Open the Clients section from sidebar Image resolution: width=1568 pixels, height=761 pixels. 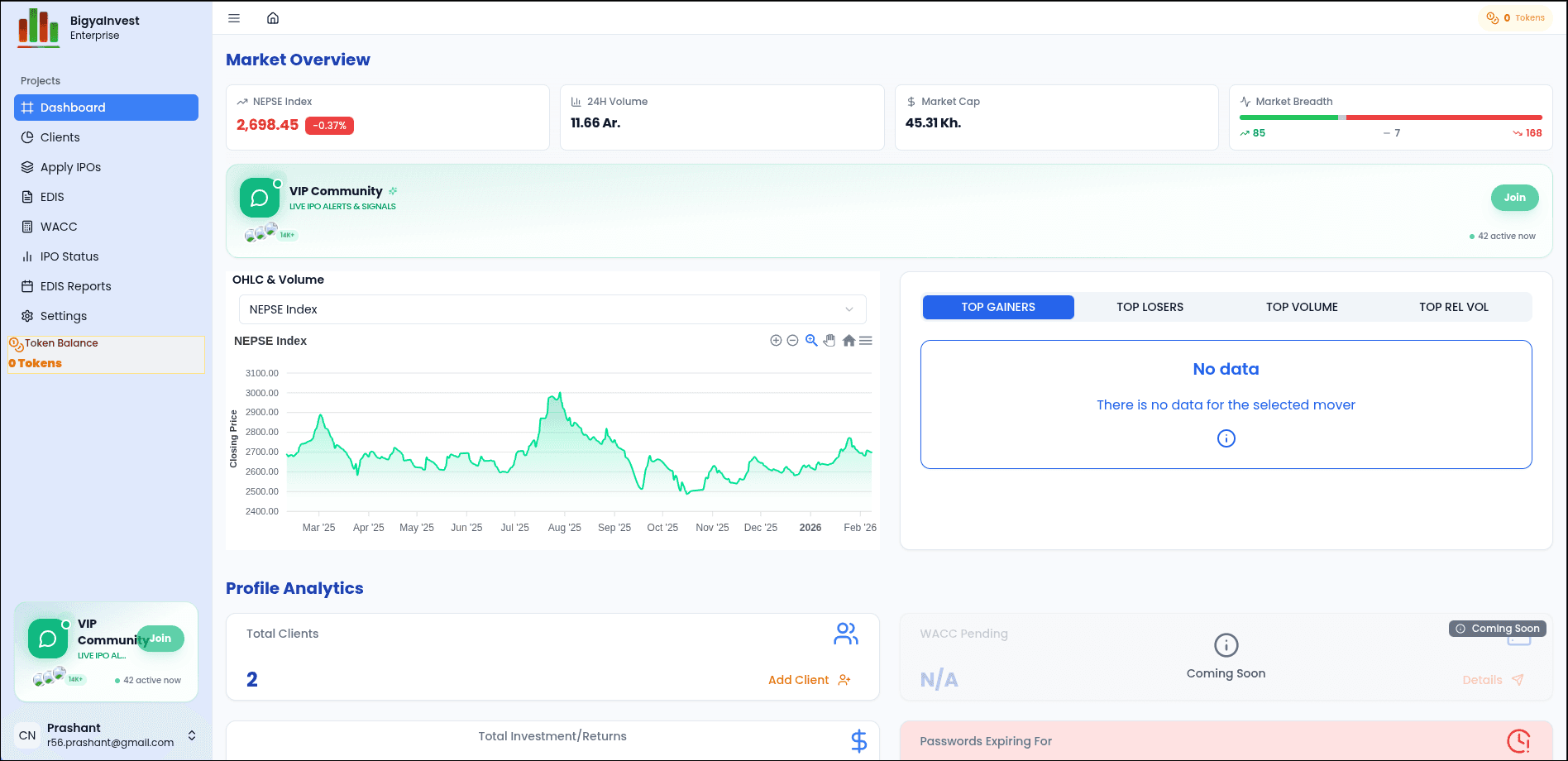tap(60, 136)
